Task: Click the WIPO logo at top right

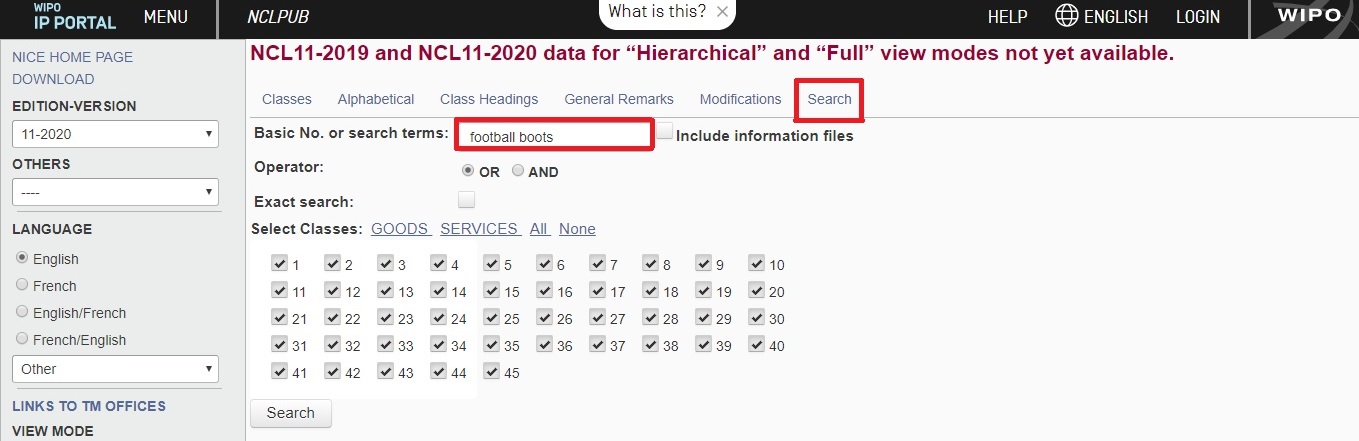Action: tap(1308, 16)
